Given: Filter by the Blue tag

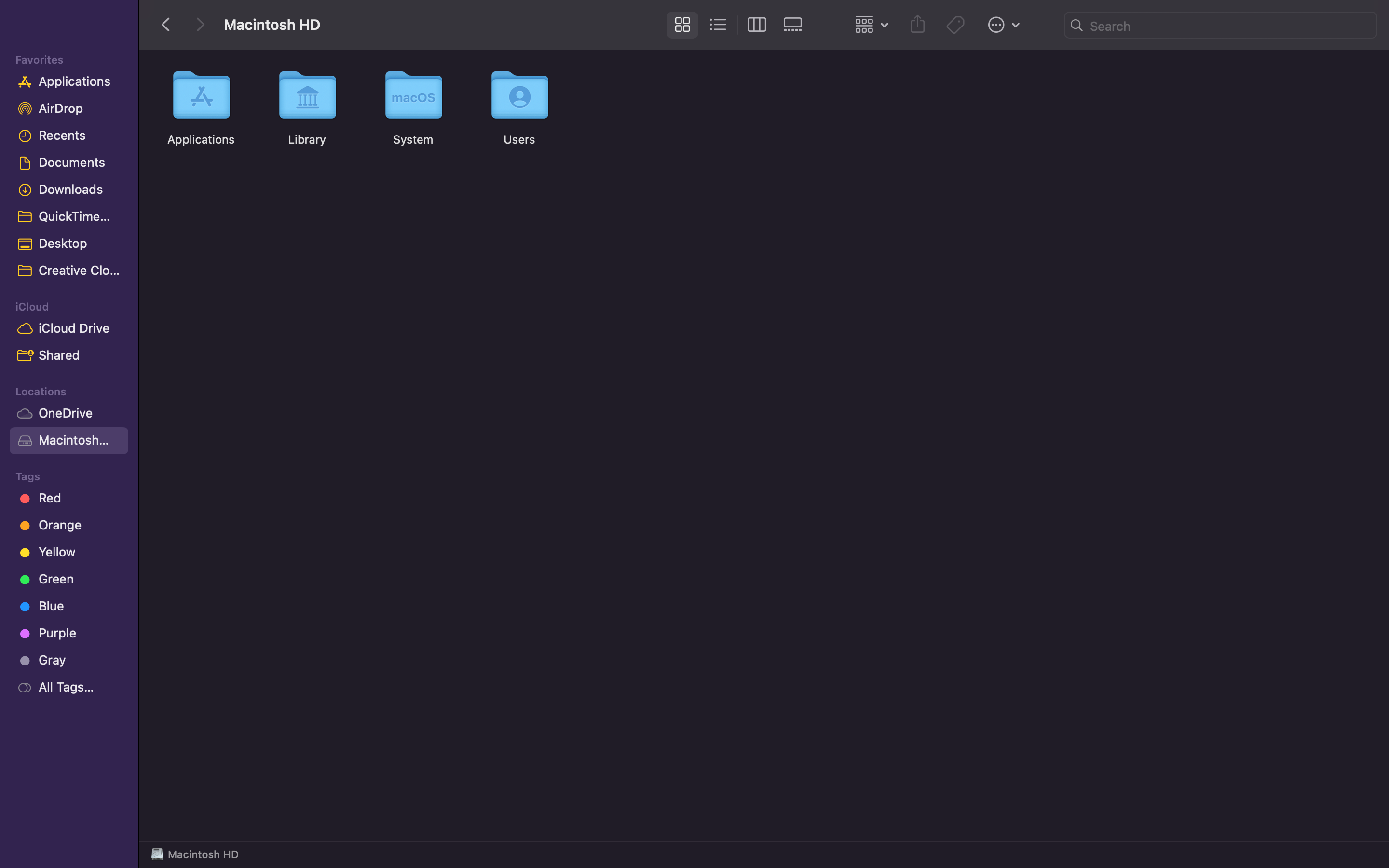Looking at the screenshot, I should tap(69, 606).
